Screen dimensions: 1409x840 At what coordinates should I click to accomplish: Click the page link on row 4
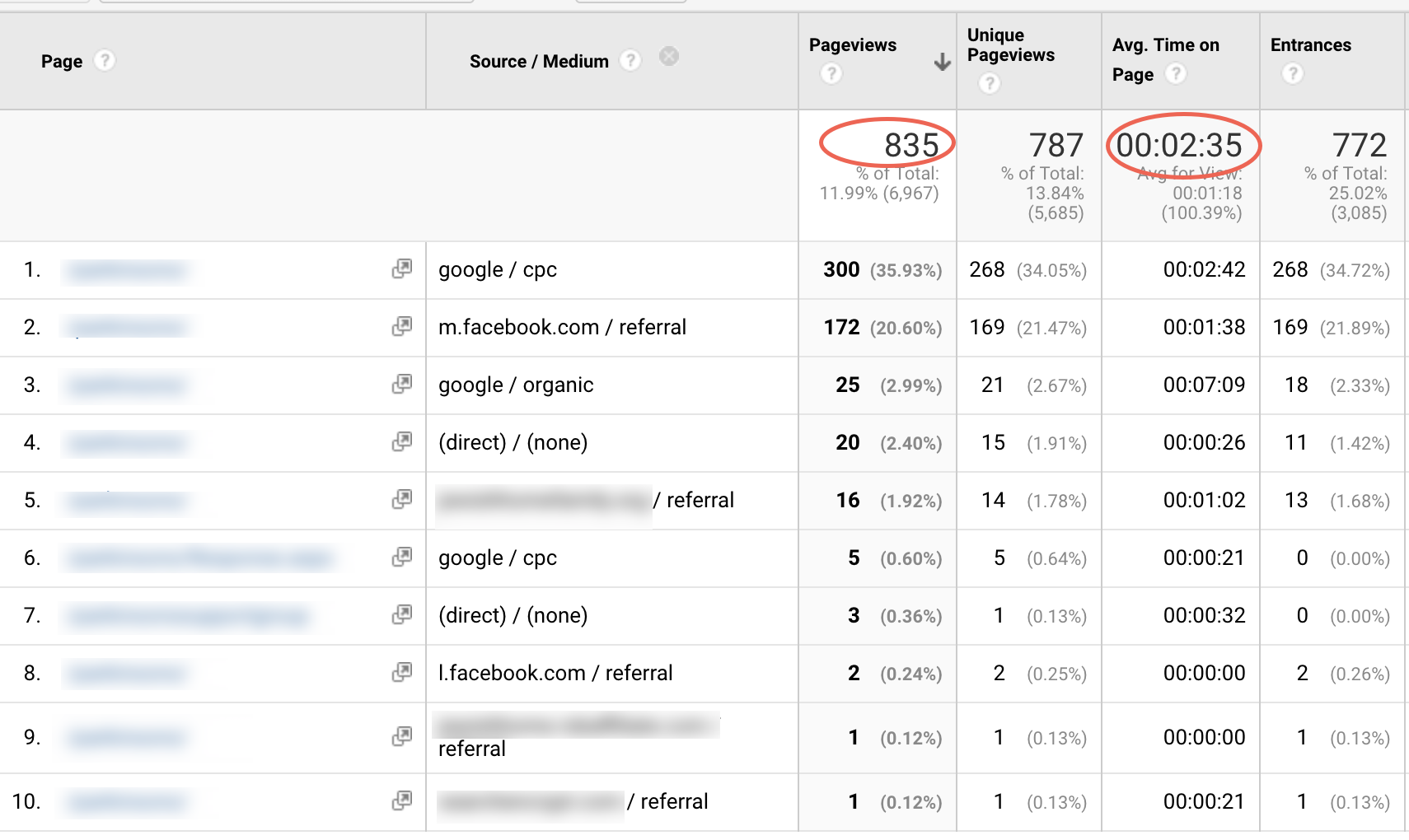(125, 442)
